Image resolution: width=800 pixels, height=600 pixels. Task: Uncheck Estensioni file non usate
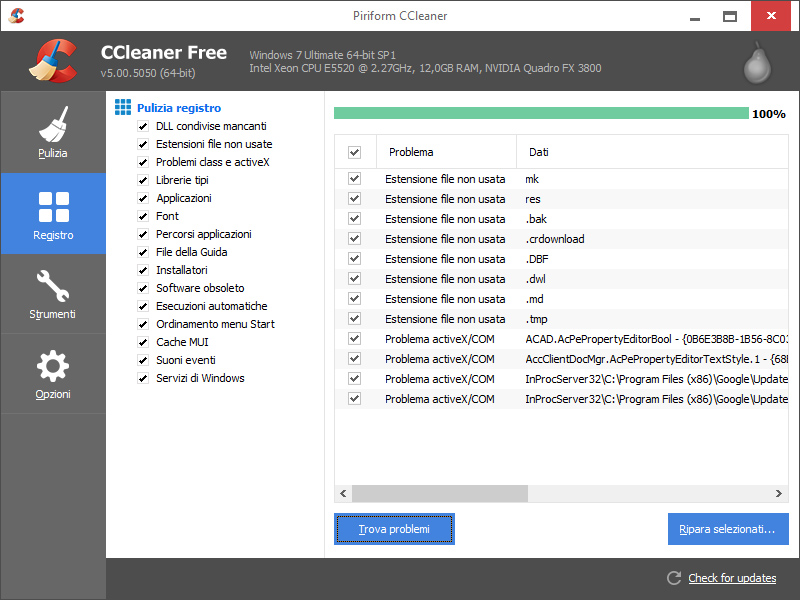[143, 144]
